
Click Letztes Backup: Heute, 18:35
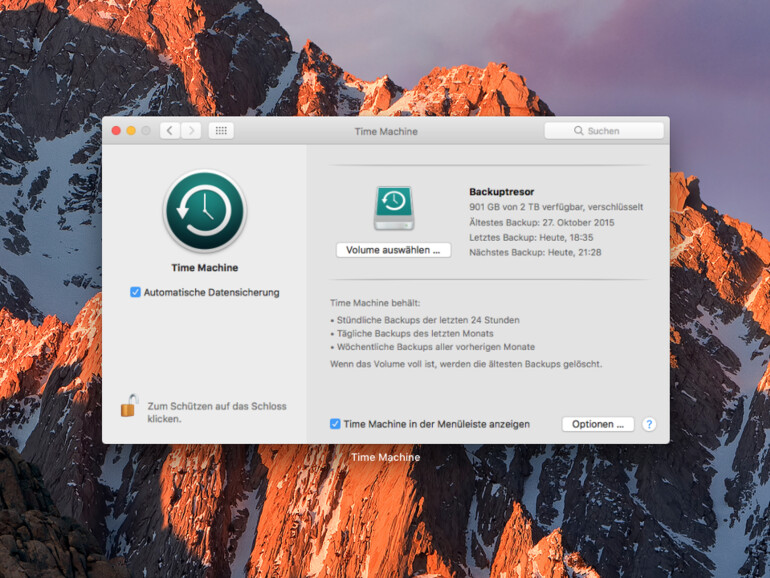531,237
